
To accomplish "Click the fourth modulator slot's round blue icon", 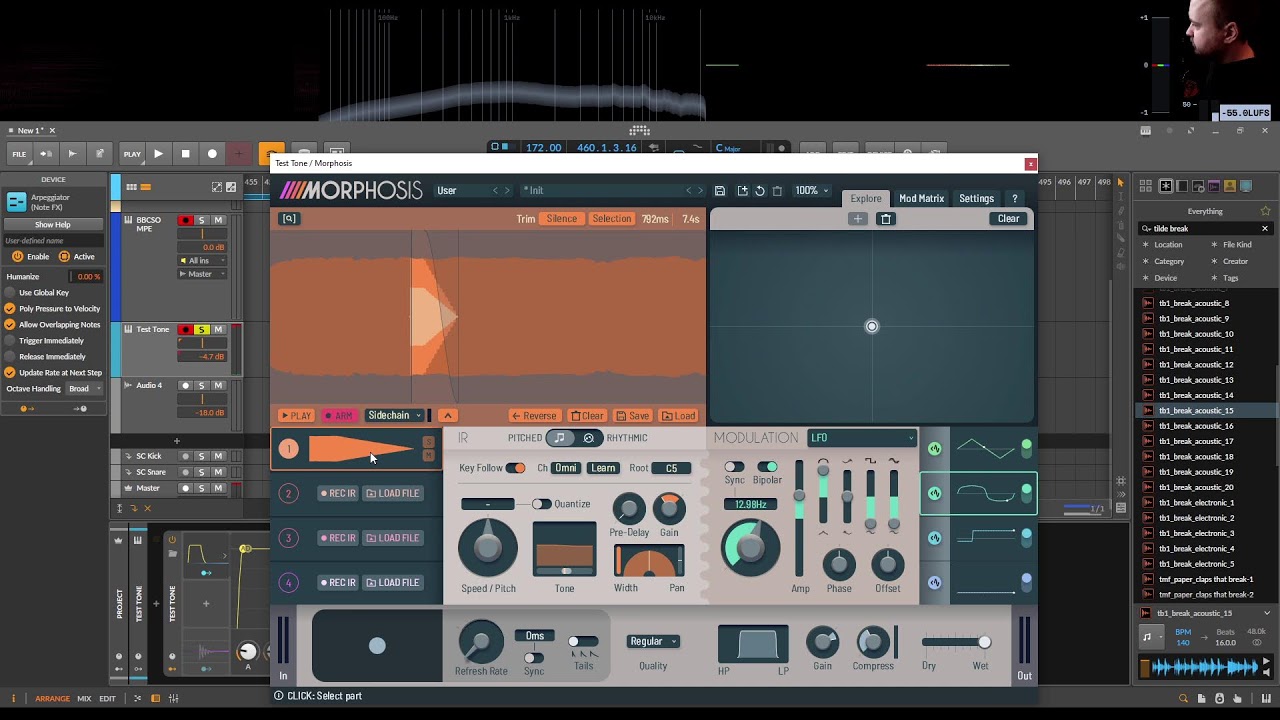I will point(935,583).
